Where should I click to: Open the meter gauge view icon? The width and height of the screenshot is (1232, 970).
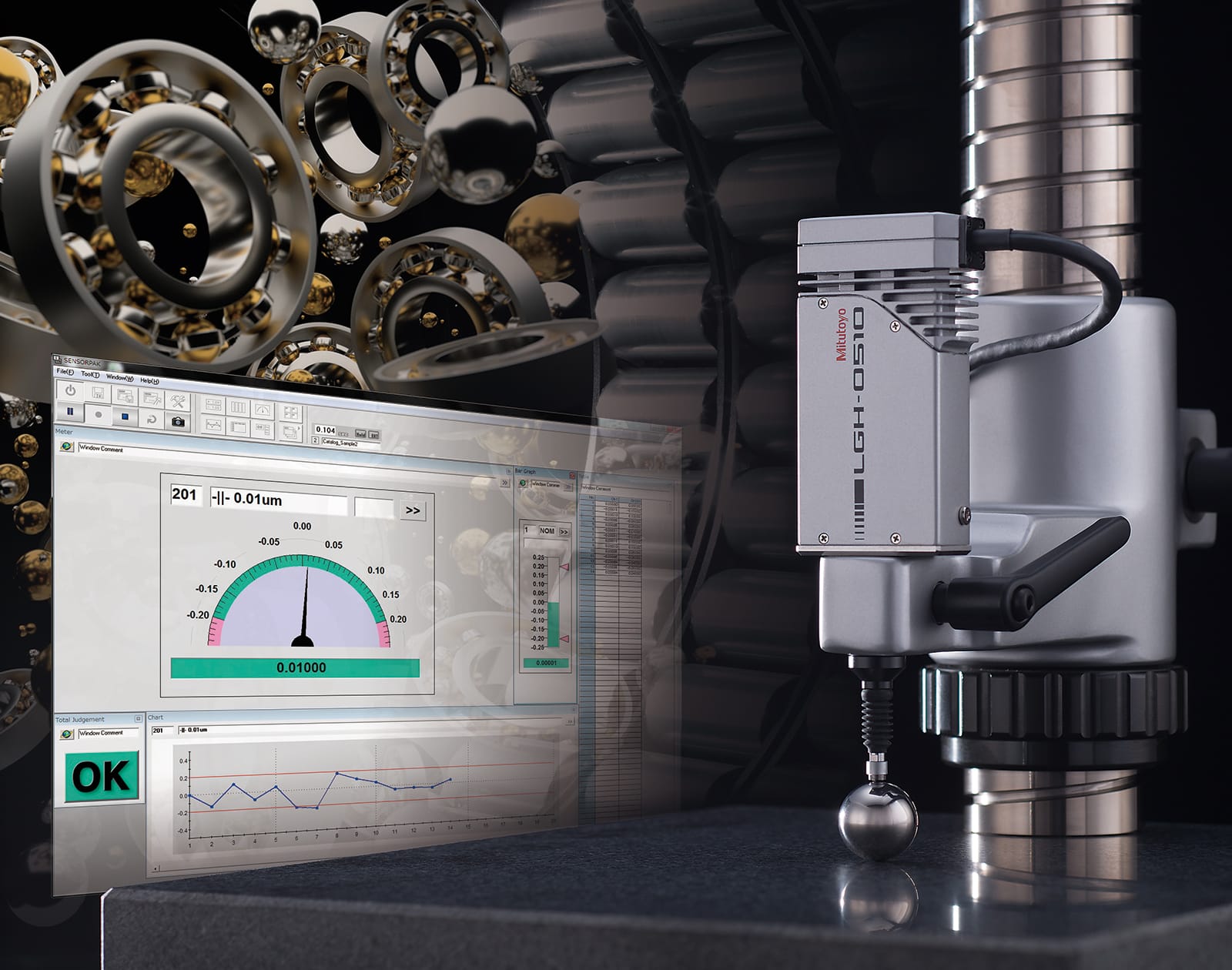point(263,410)
